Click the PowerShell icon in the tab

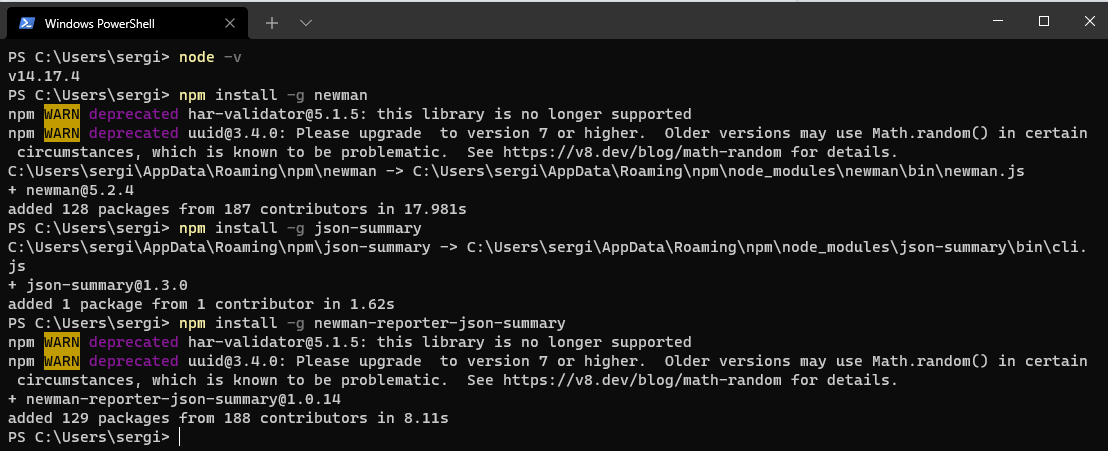click(x=27, y=23)
